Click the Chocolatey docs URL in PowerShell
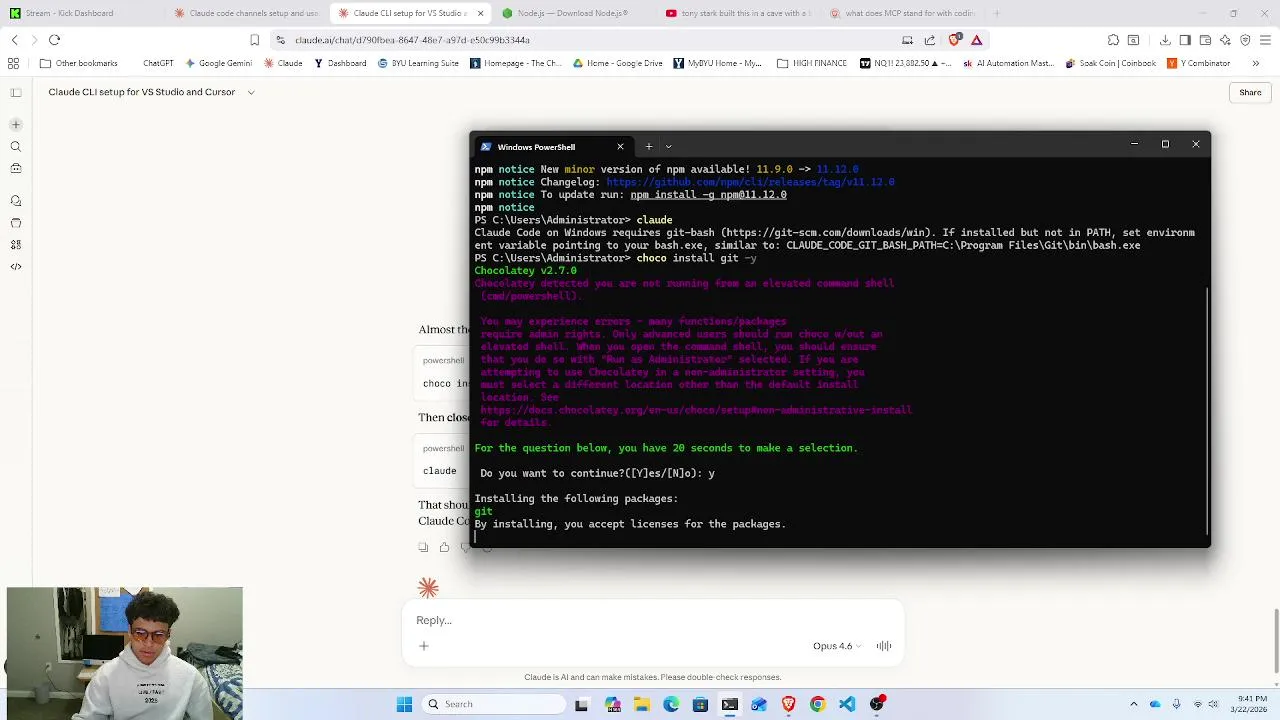This screenshot has width=1280, height=720. pos(696,410)
